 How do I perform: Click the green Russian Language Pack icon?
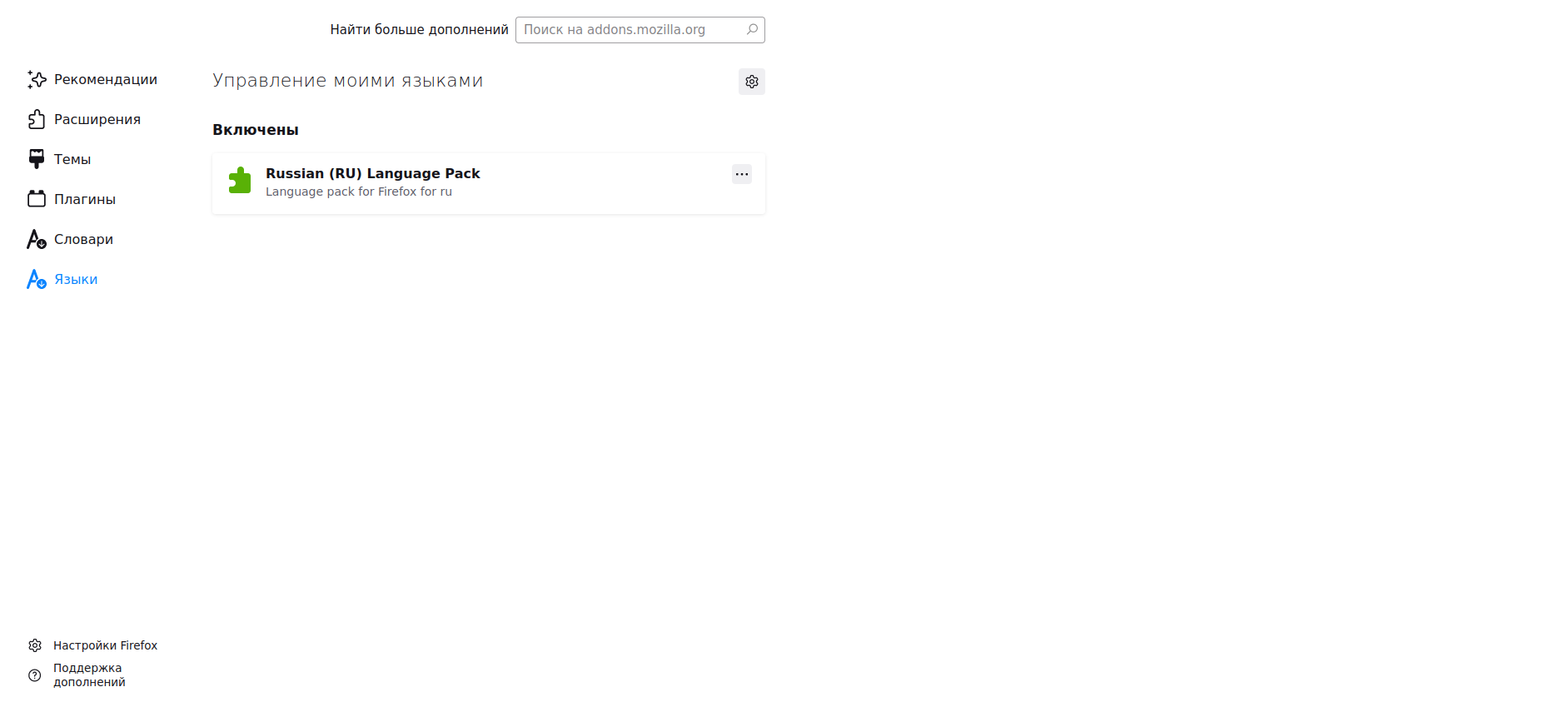[x=240, y=181]
